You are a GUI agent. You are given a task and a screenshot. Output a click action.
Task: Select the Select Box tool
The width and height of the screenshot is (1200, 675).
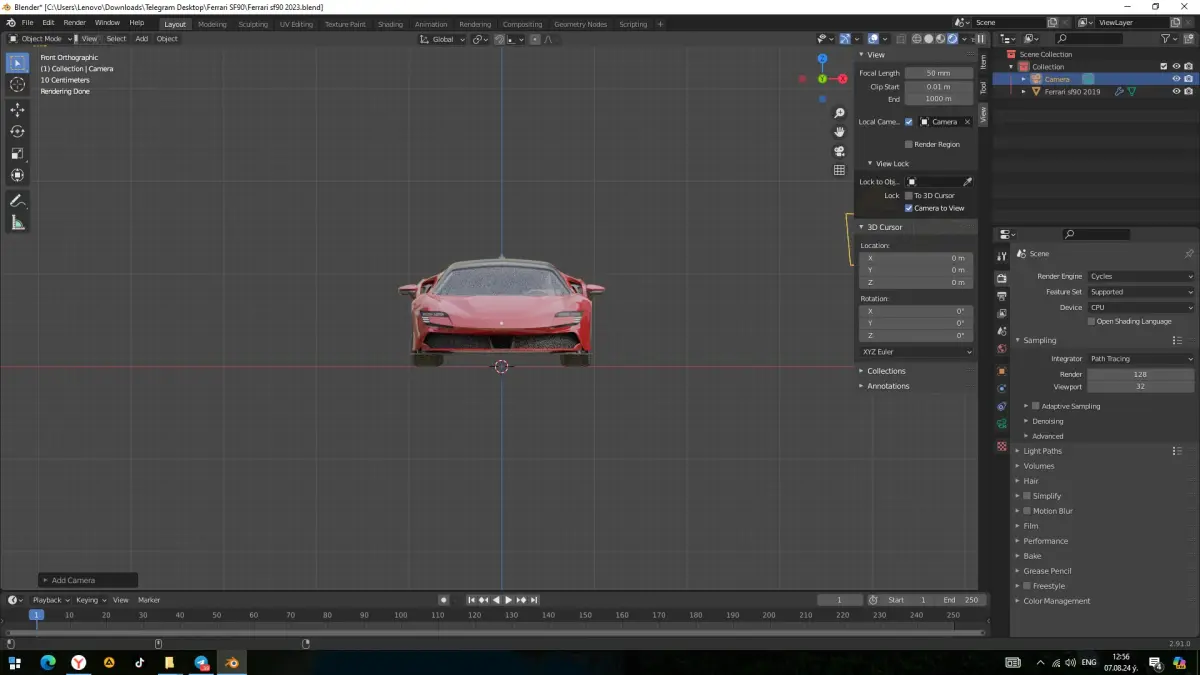(x=17, y=63)
